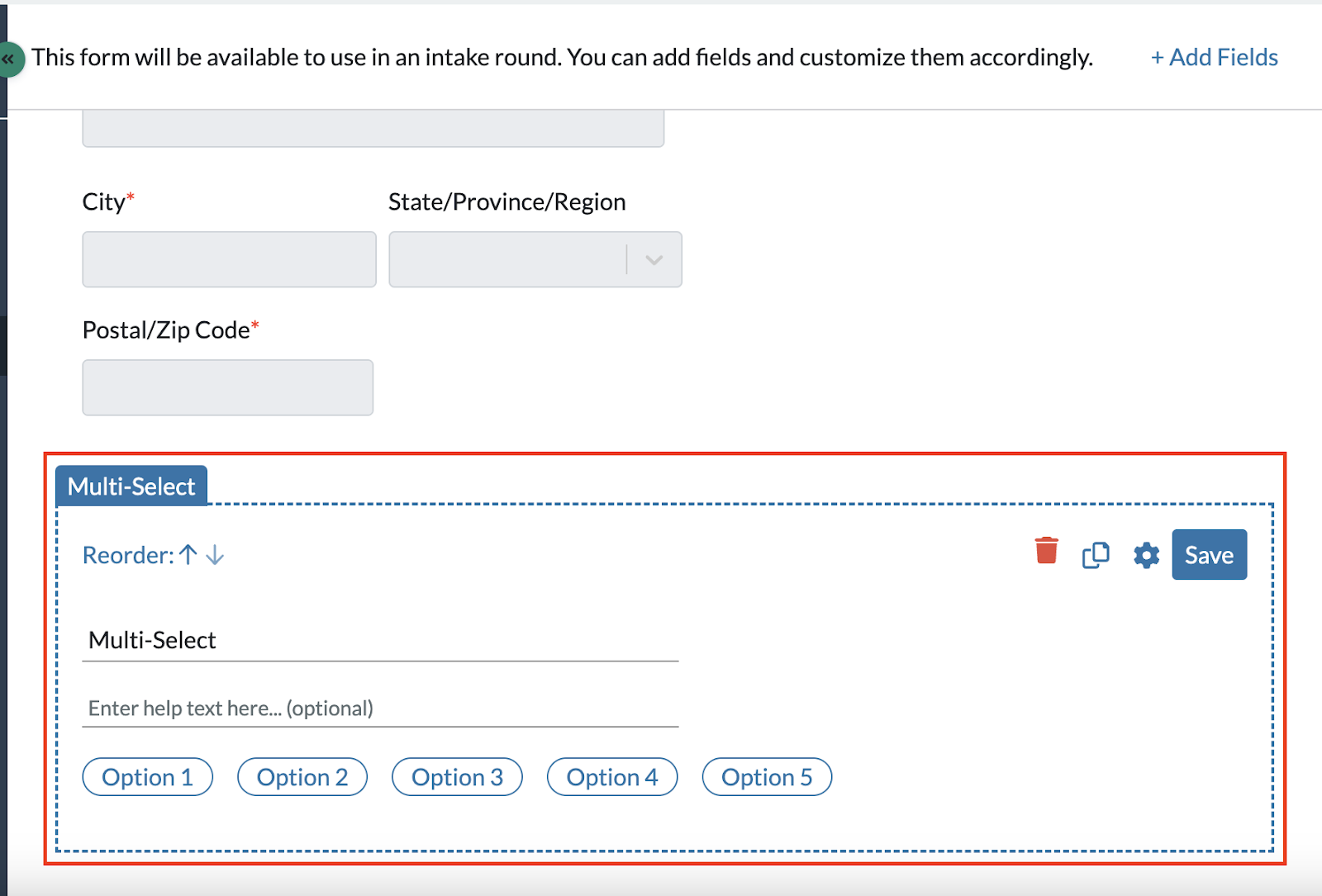Image resolution: width=1322 pixels, height=896 pixels.
Task: Expand the State field chevron arrow
Action: [x=654, y=259]
